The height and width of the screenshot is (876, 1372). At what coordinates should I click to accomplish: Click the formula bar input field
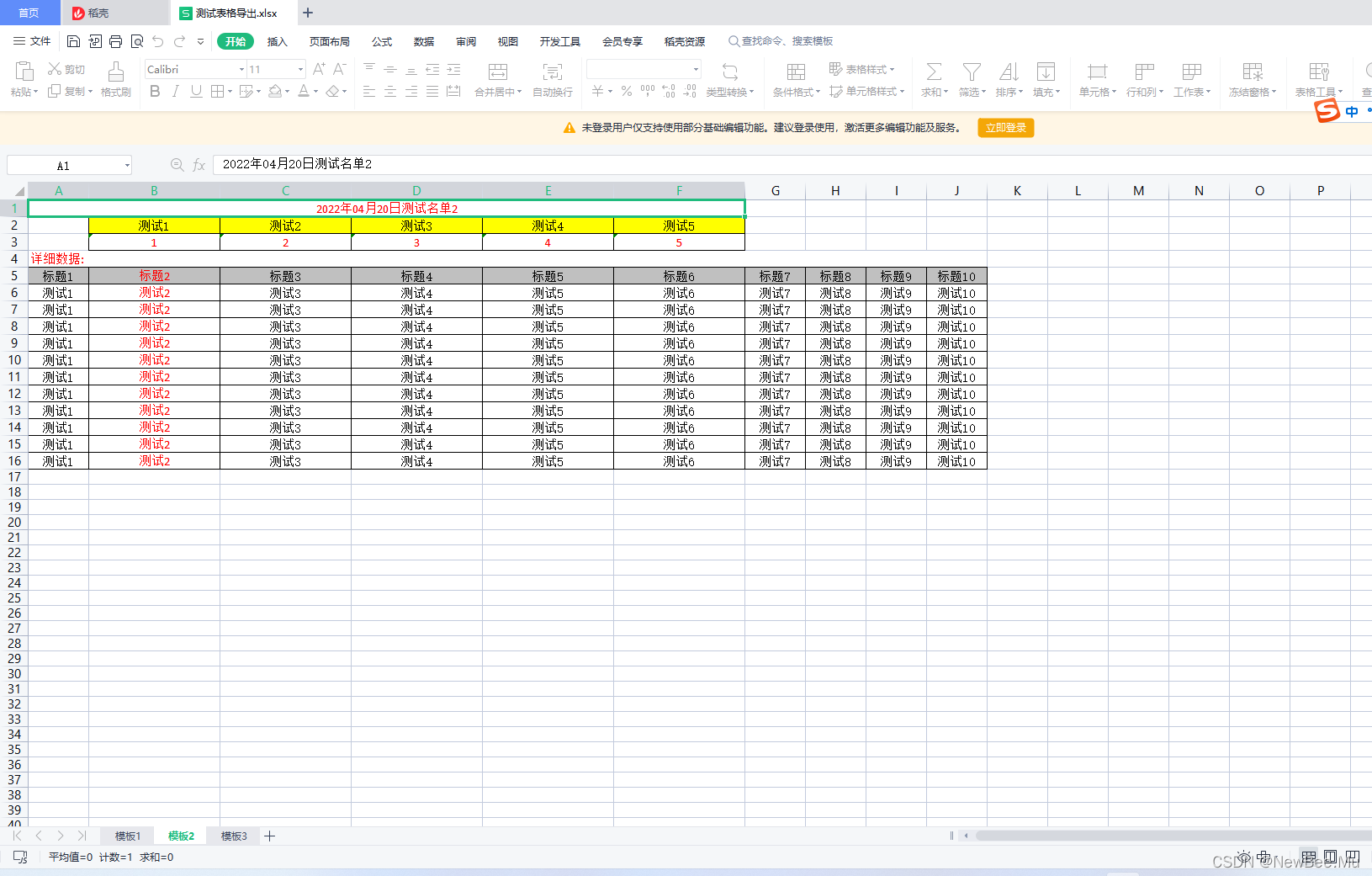click(791, 164)
